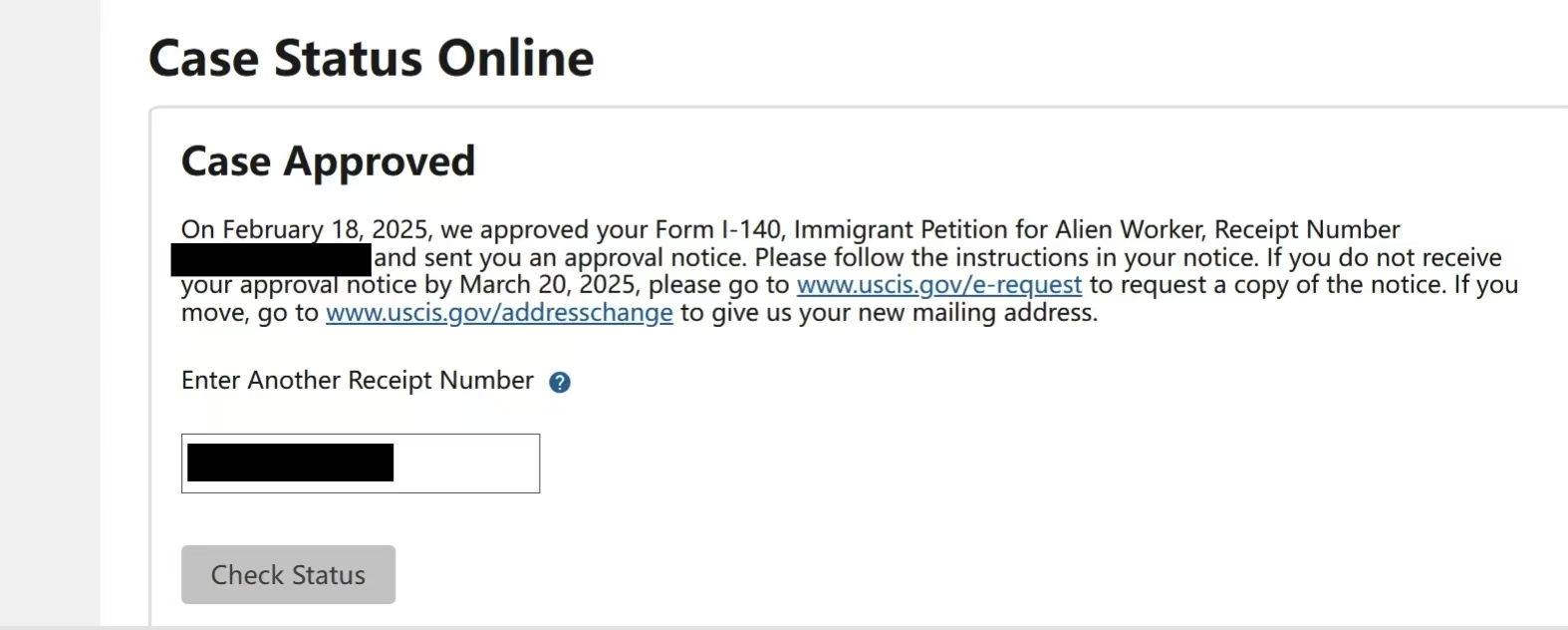Click the Check Status button

click(288, 574)
